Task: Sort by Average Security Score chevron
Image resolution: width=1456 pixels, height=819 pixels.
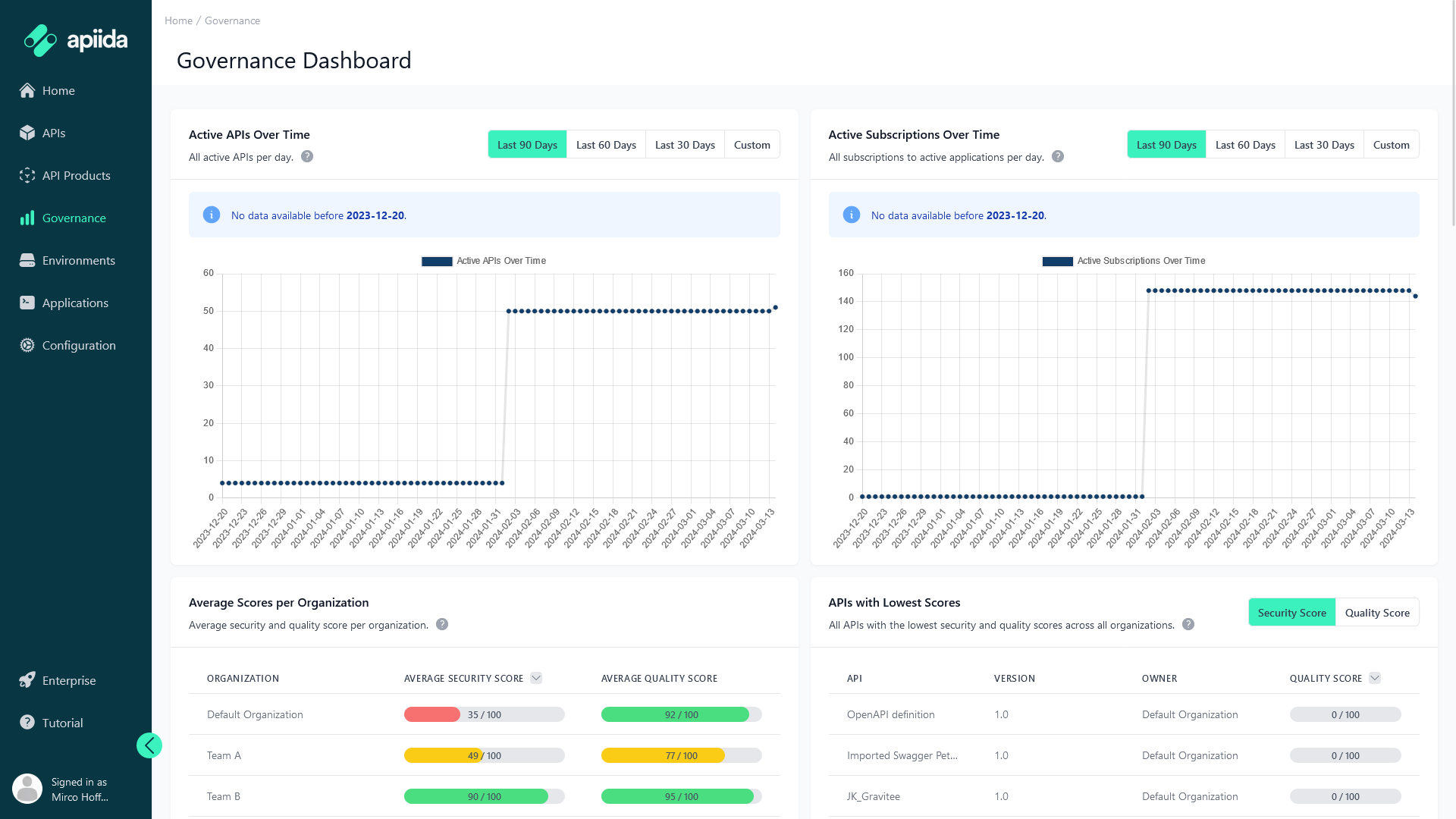Action: (x=536, y=678)
